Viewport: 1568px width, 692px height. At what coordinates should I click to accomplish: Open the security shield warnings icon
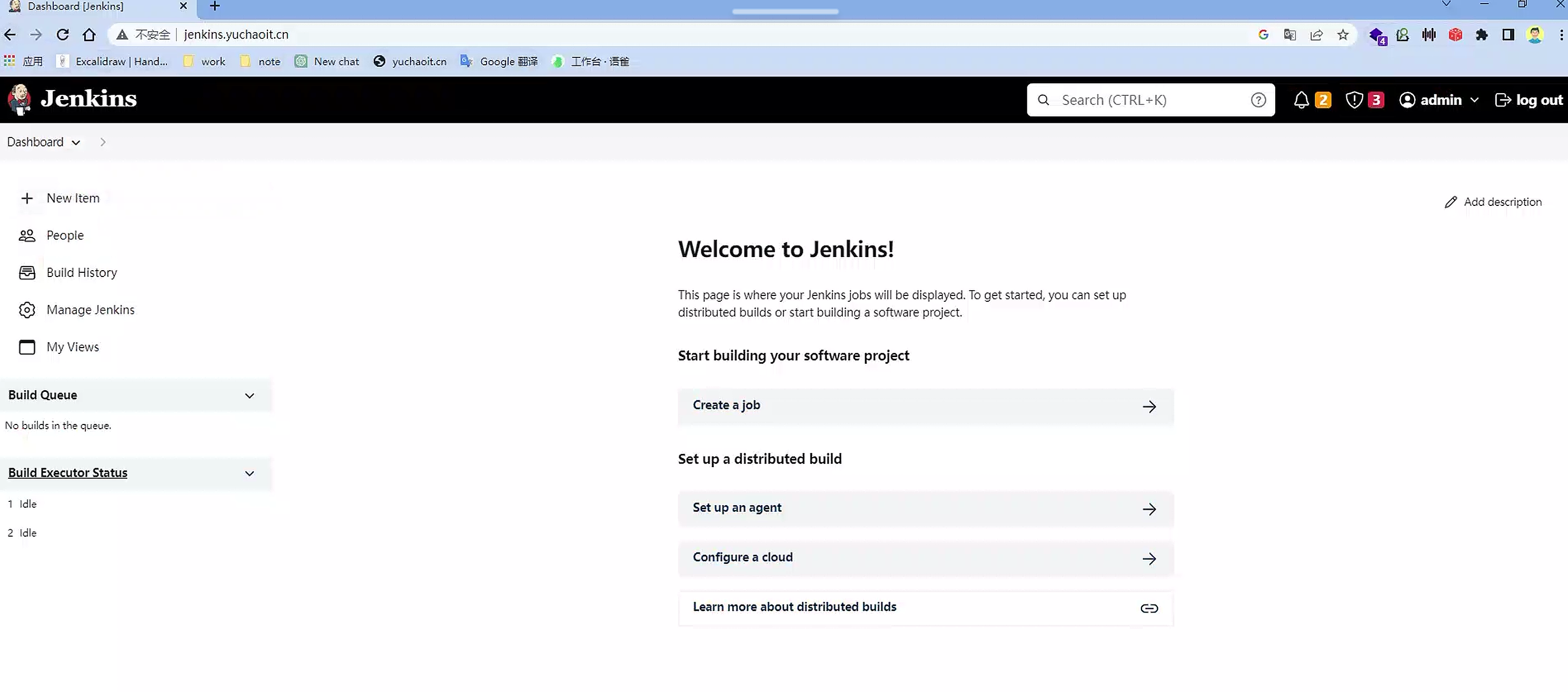tap(1354, 100)
